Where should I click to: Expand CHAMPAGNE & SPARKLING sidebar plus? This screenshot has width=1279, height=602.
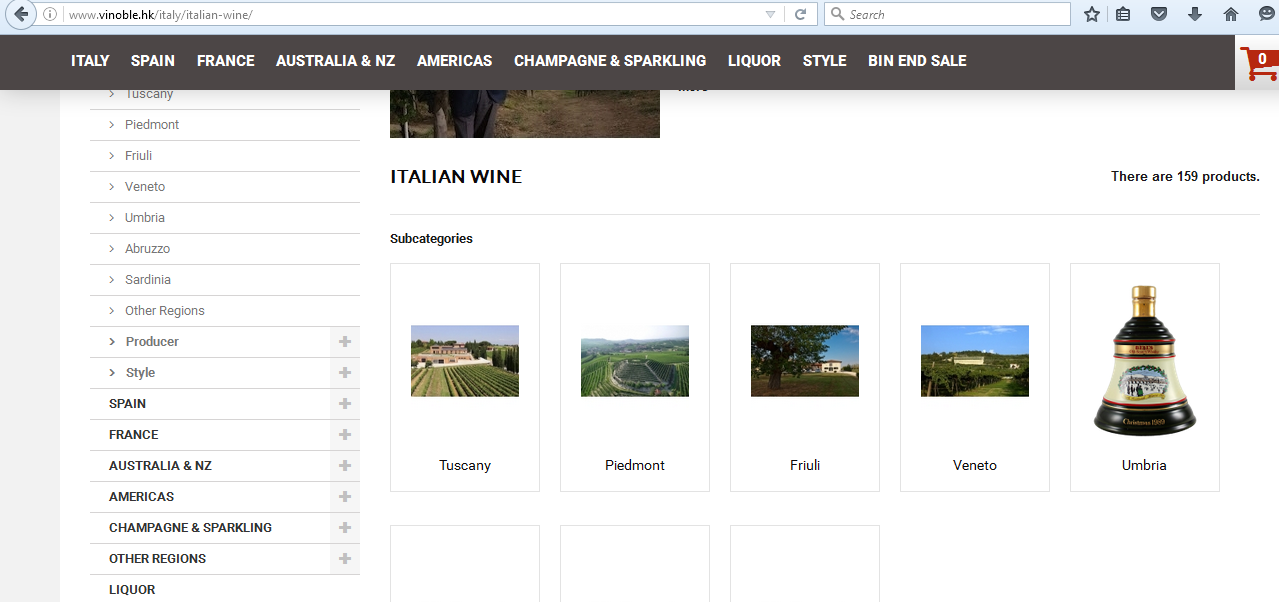[x=345, y=528]
